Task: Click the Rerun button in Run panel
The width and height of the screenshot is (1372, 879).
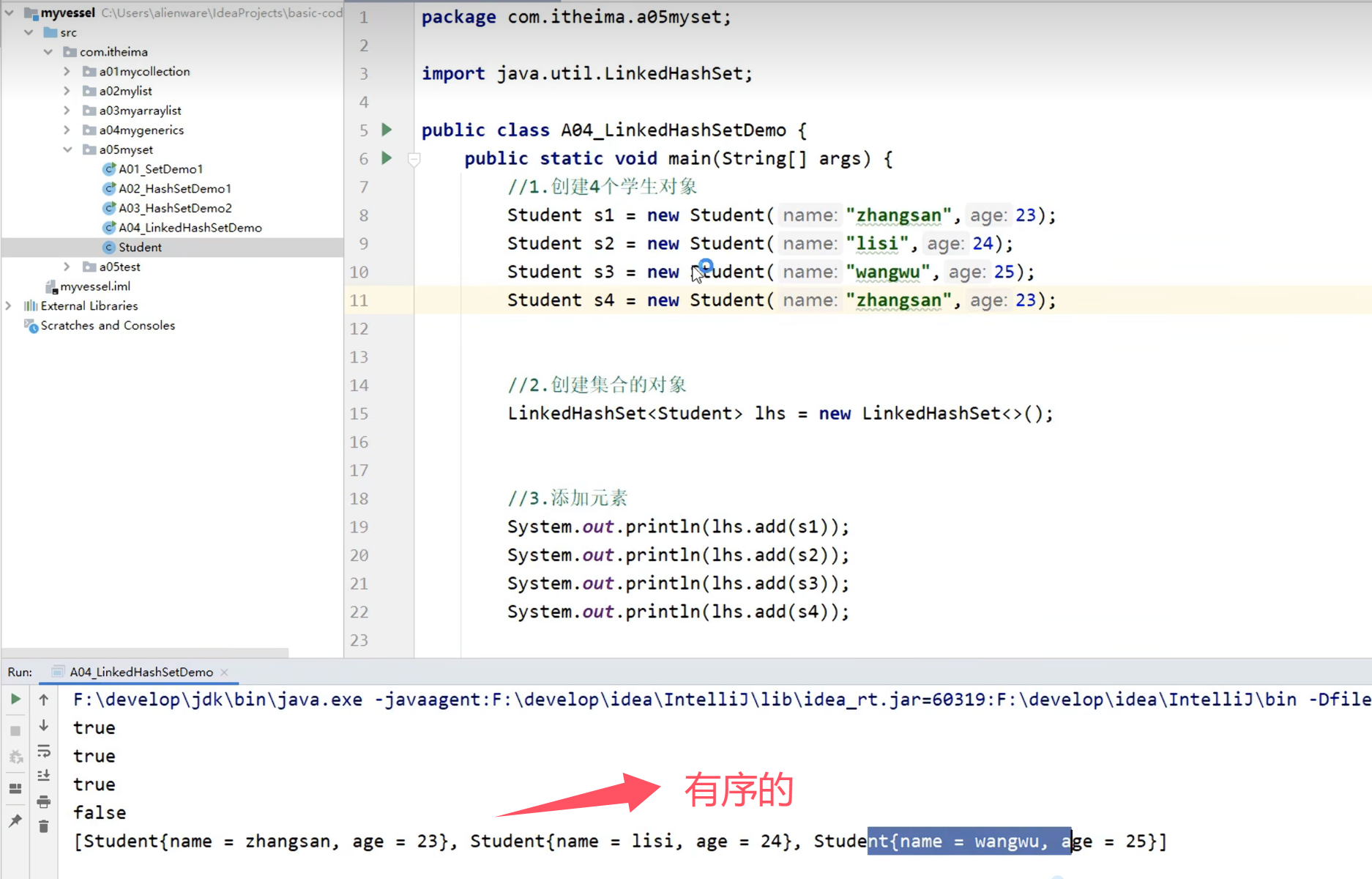Action: [15, 700]
